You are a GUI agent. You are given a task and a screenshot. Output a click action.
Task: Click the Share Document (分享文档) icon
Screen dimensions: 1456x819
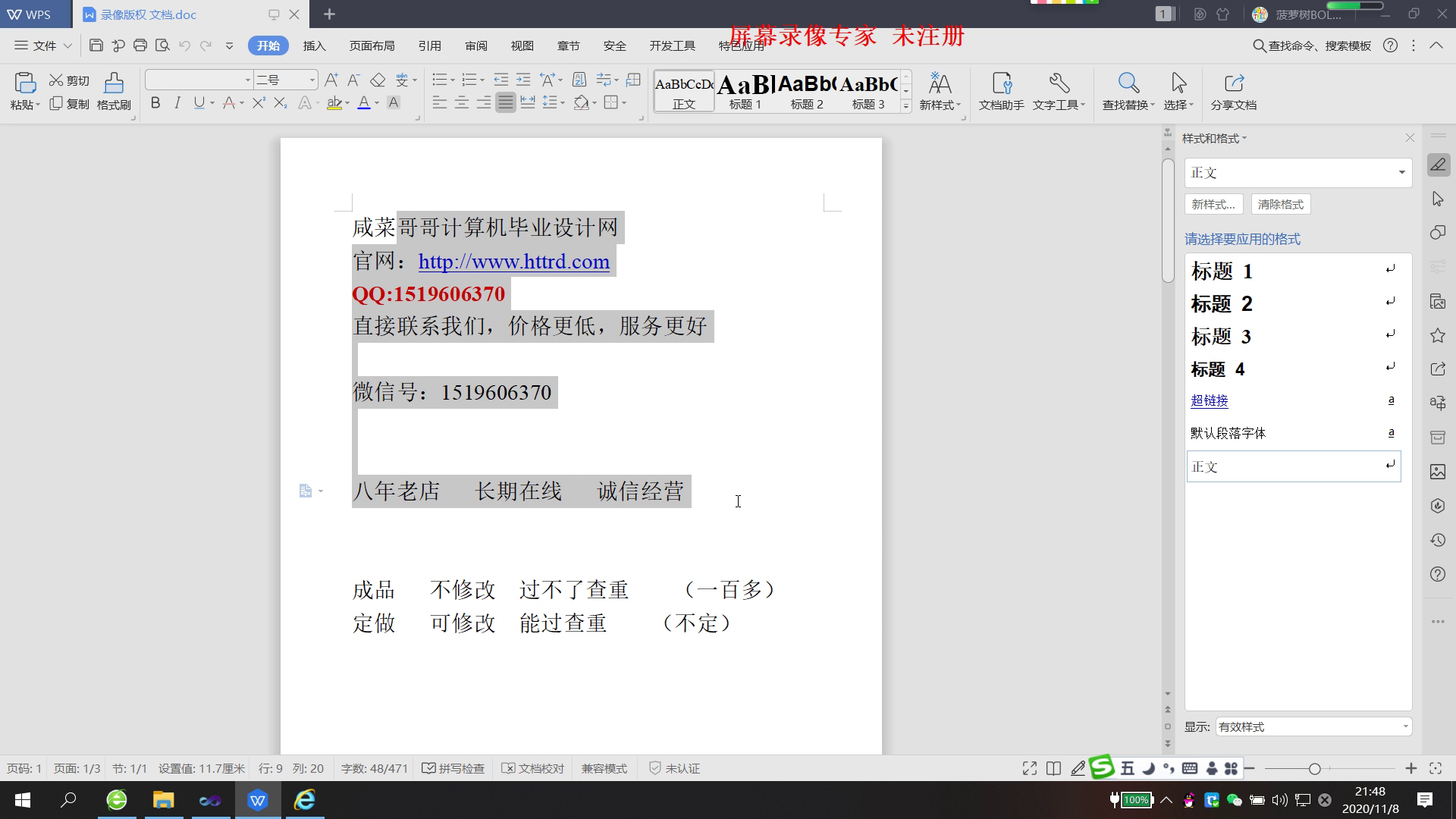pos(1234,91)
